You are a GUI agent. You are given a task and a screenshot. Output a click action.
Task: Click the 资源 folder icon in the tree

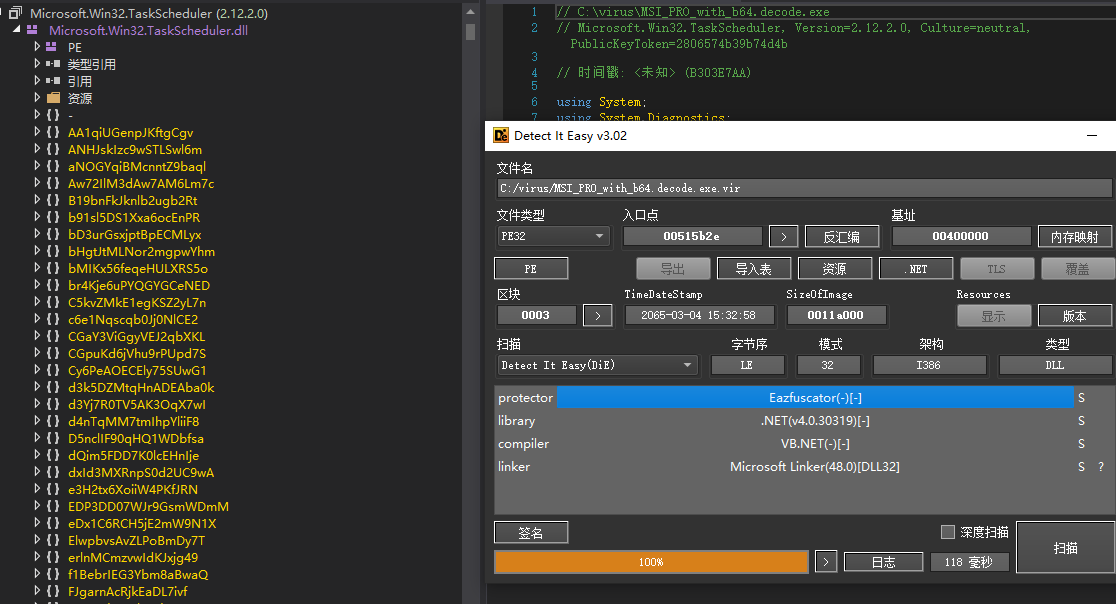pos(53,97)
